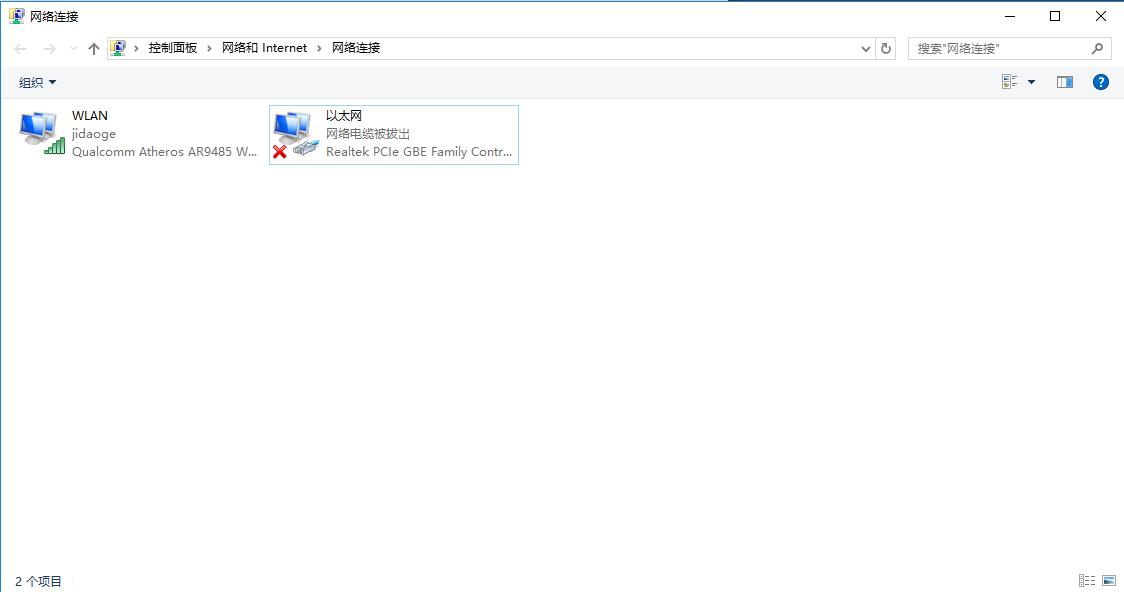Viewport: 1124px width, 592px height.
Task: Click the refresh icon in the address bar
Action: 887,47
